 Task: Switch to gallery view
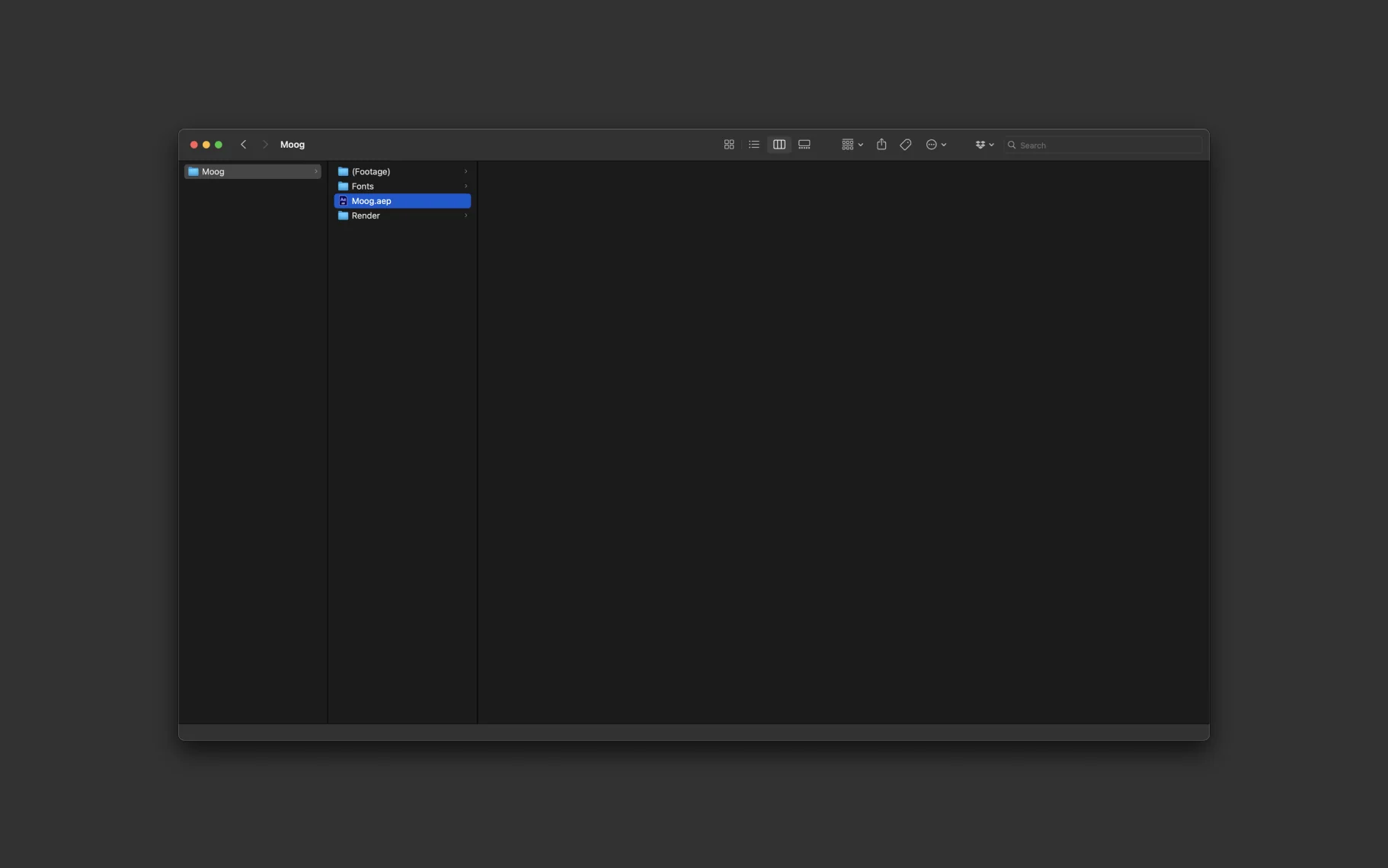(x=804, y=144)
